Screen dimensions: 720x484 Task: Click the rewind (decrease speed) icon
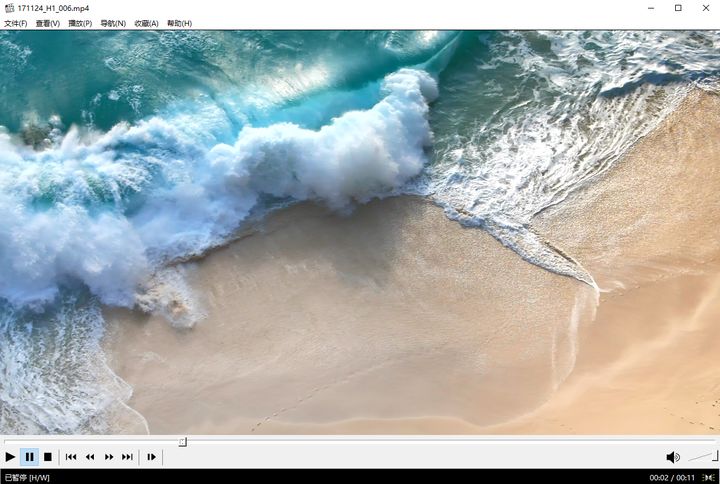(x=90, y=457)
